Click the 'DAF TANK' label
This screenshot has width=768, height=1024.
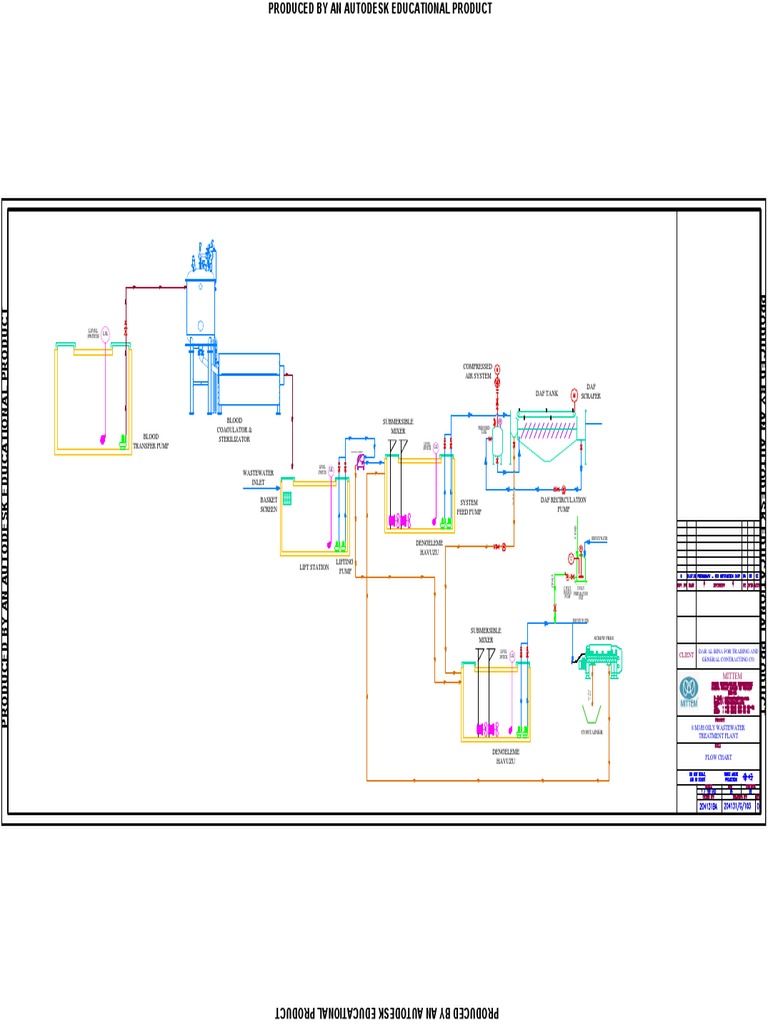[547, 394]
